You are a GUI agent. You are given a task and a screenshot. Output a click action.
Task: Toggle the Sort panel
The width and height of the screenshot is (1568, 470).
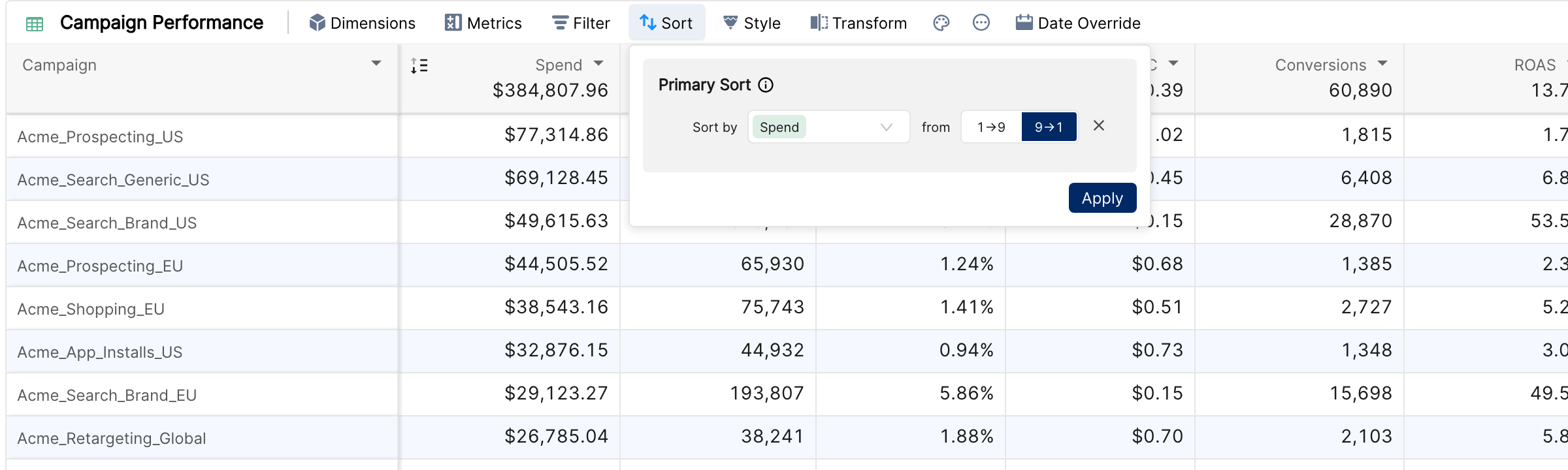coord(666,23)
